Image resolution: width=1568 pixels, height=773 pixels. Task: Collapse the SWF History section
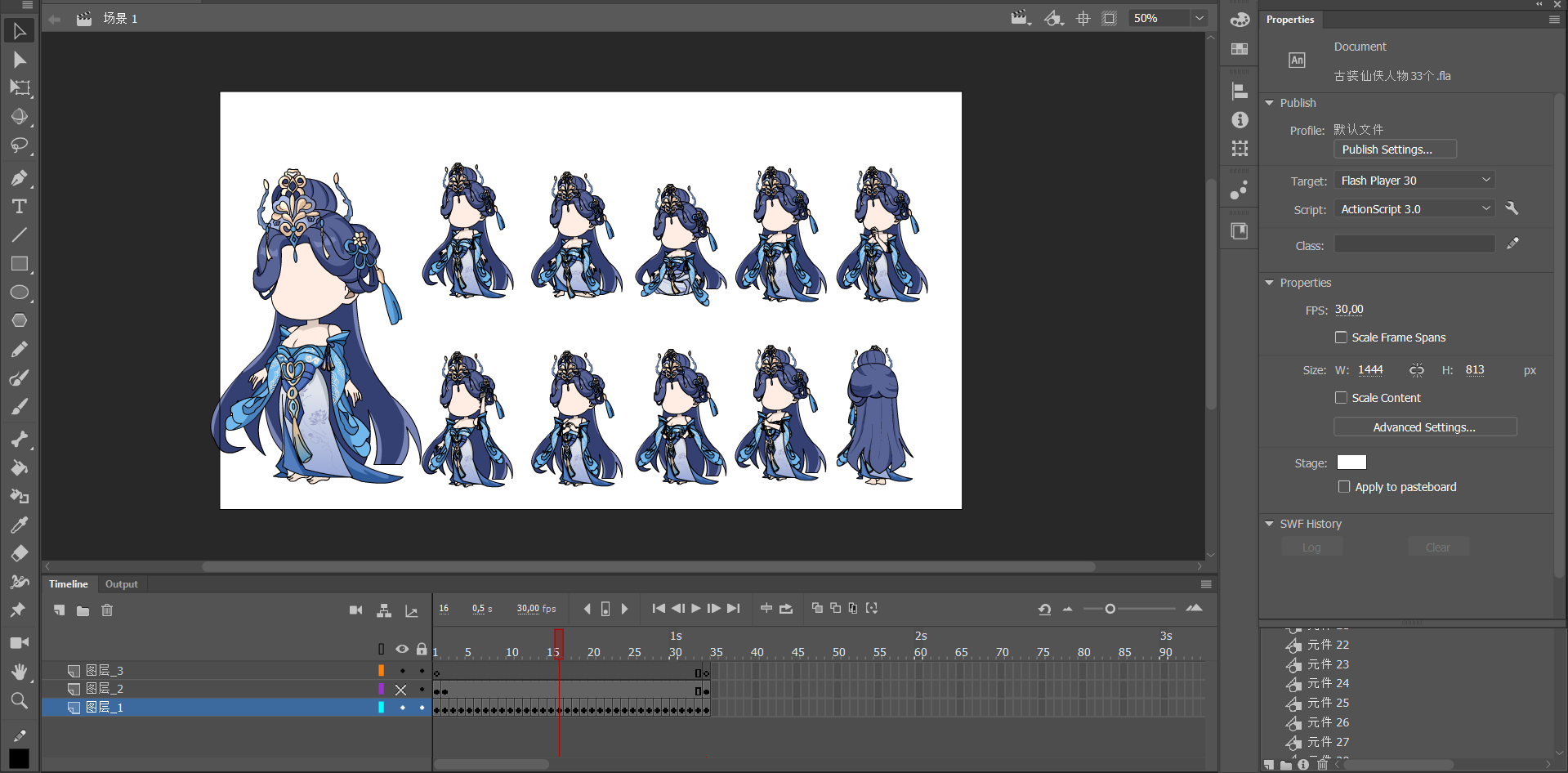point(1270,524)
